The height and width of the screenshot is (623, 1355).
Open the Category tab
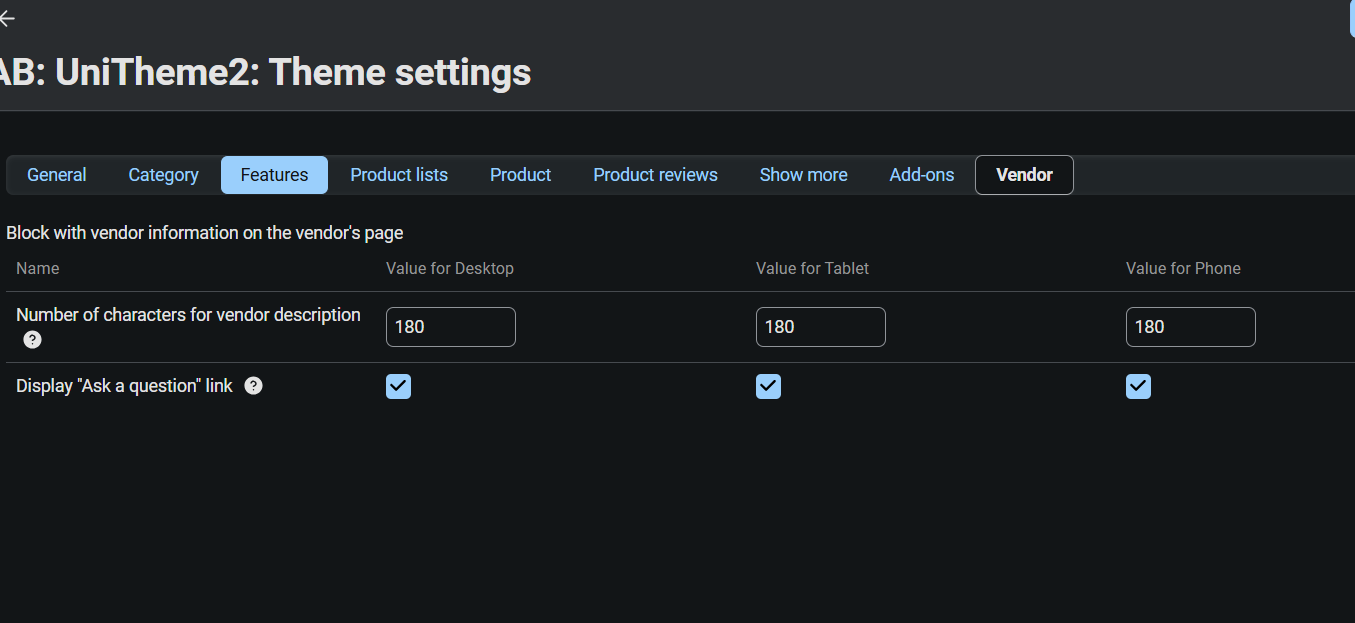163,175
